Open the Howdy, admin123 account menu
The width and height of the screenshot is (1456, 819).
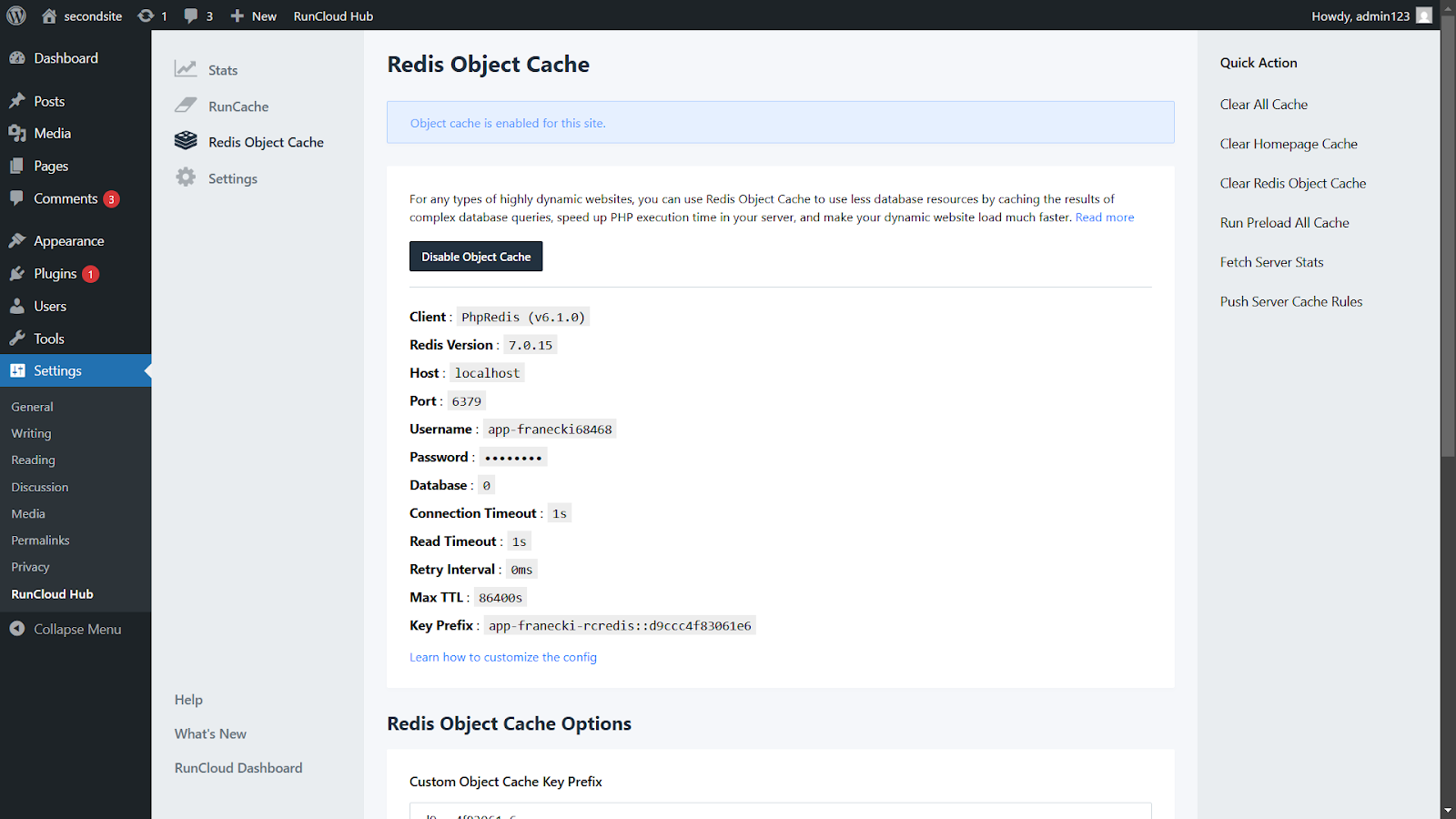tap(1360, 15)
